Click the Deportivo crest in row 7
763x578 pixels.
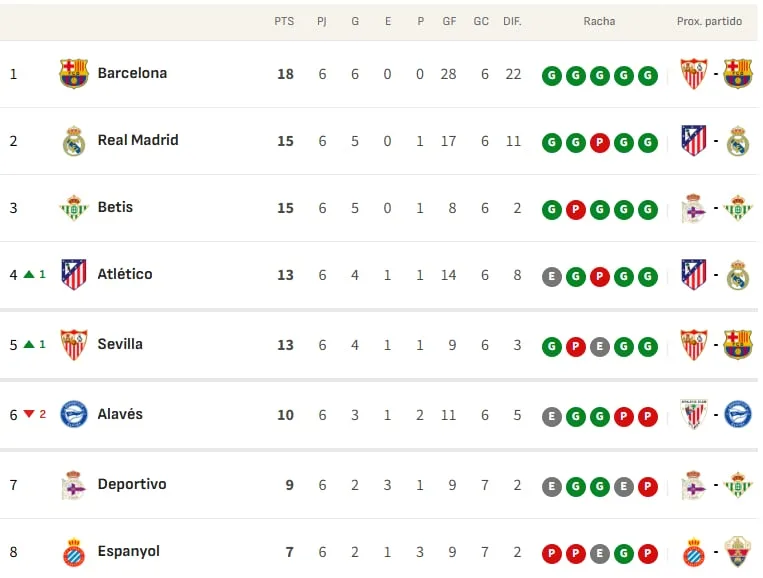tap(73, 485)
